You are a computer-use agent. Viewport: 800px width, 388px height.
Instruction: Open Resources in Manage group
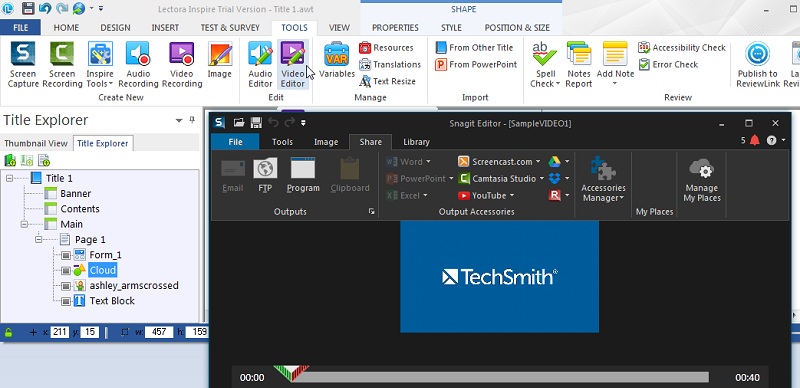tap(386, 47)
